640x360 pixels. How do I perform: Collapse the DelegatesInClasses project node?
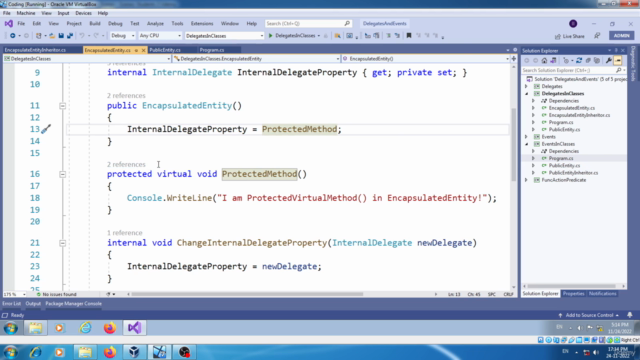(526, 94)
